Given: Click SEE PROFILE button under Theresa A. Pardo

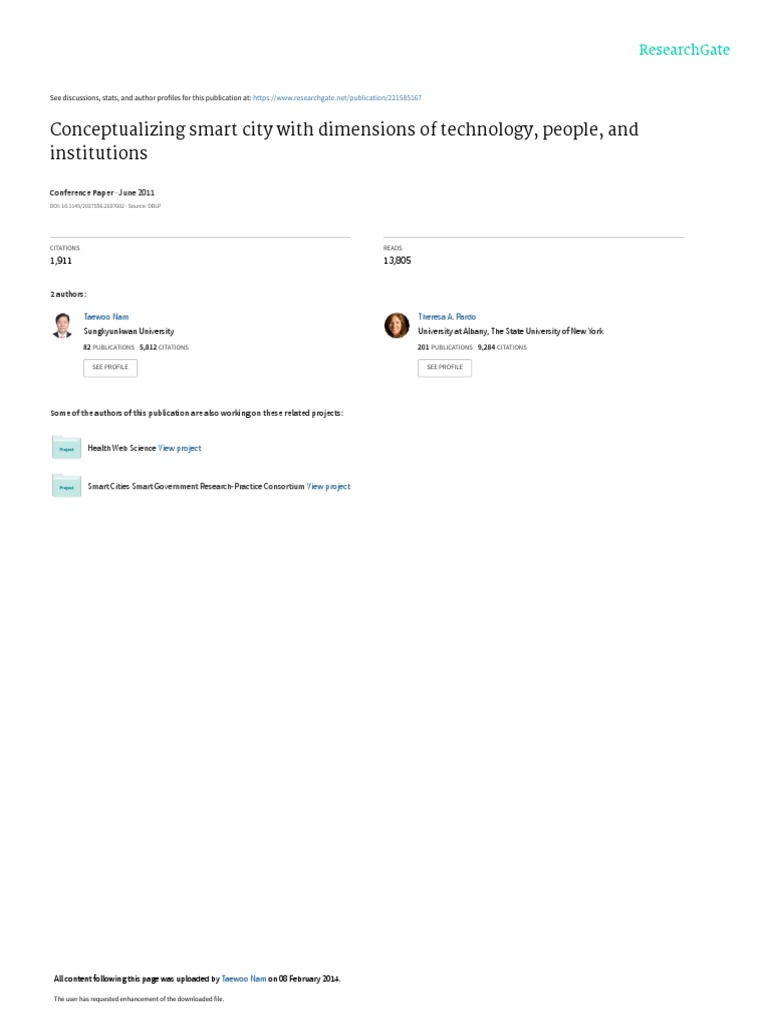Looking at the screenshot, I should (445, 368).
